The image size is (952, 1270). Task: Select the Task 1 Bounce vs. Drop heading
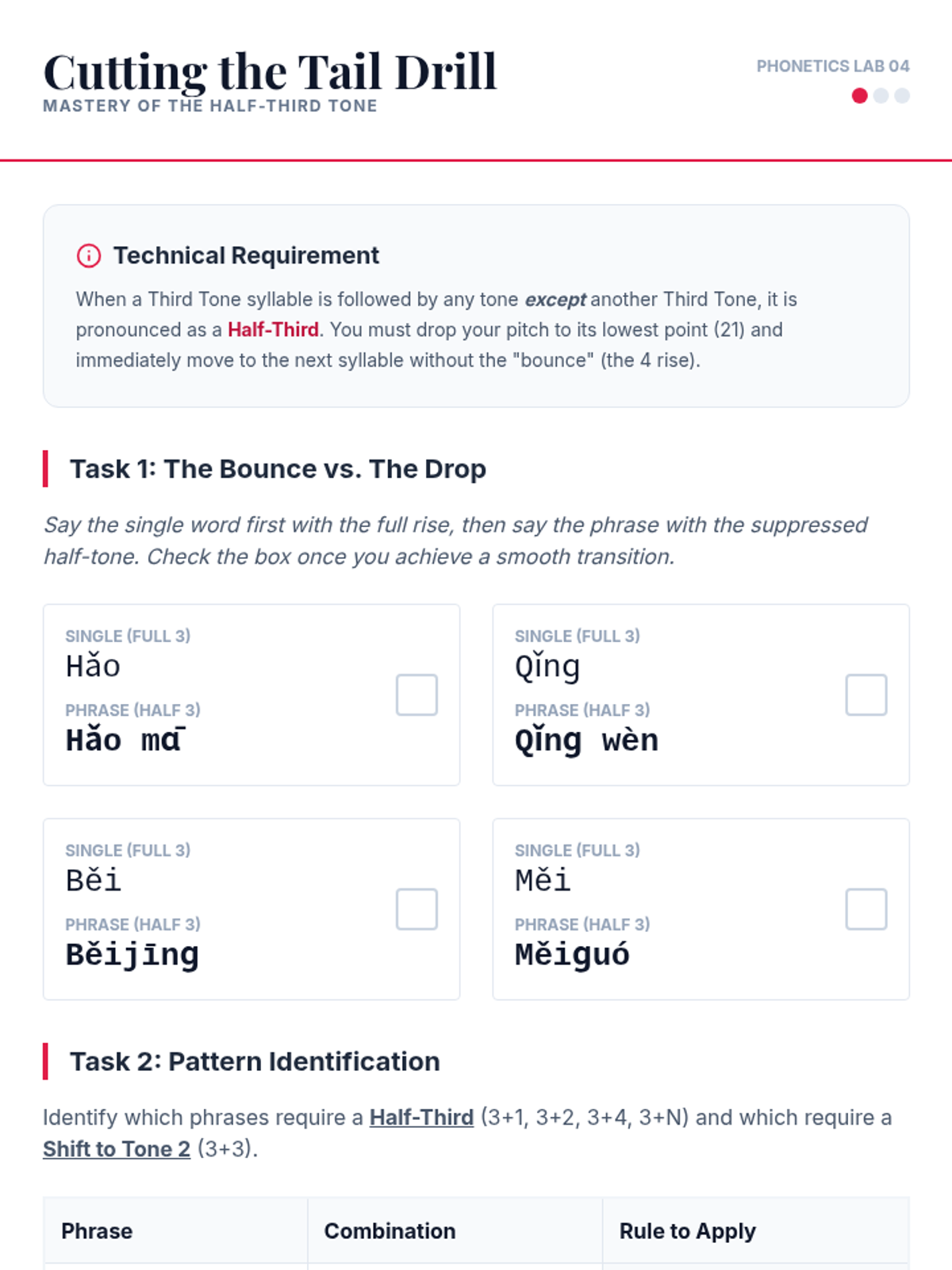point(278,469)
